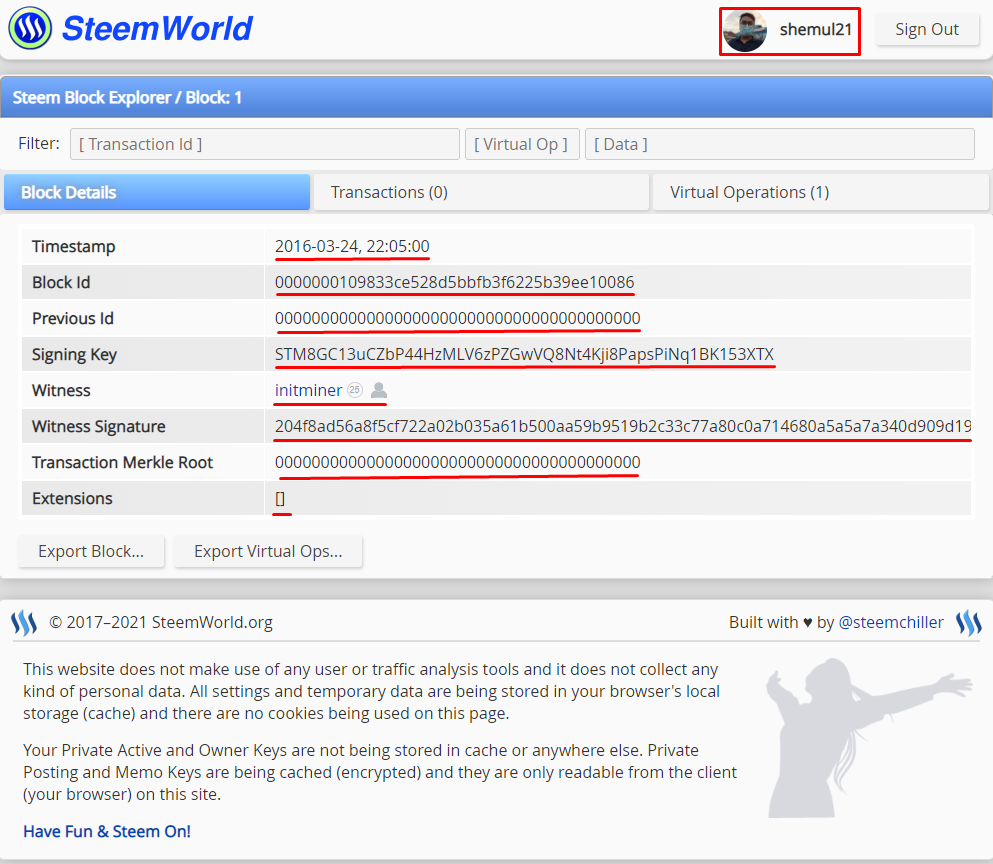Select the Extensions [] value
This screenshot has height=864, width=993.
click(x=280, y=499)
